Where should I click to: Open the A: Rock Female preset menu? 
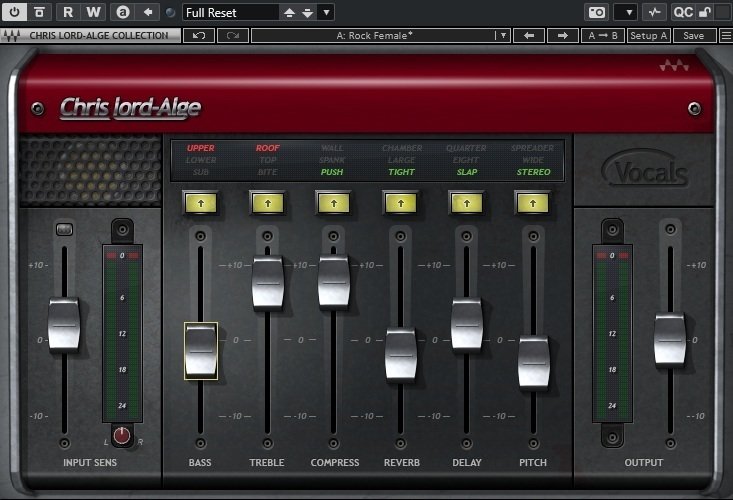point(380,36)
